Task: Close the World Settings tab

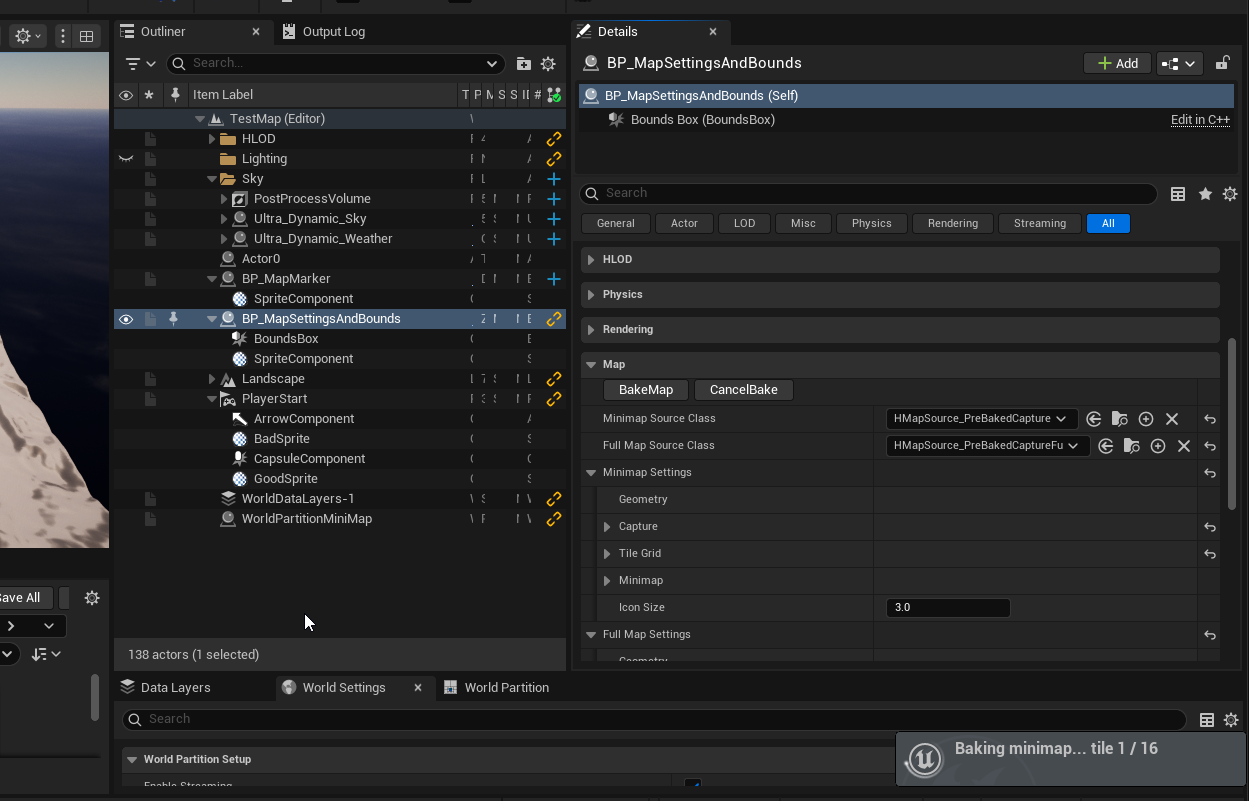Action: pos(418,688)
